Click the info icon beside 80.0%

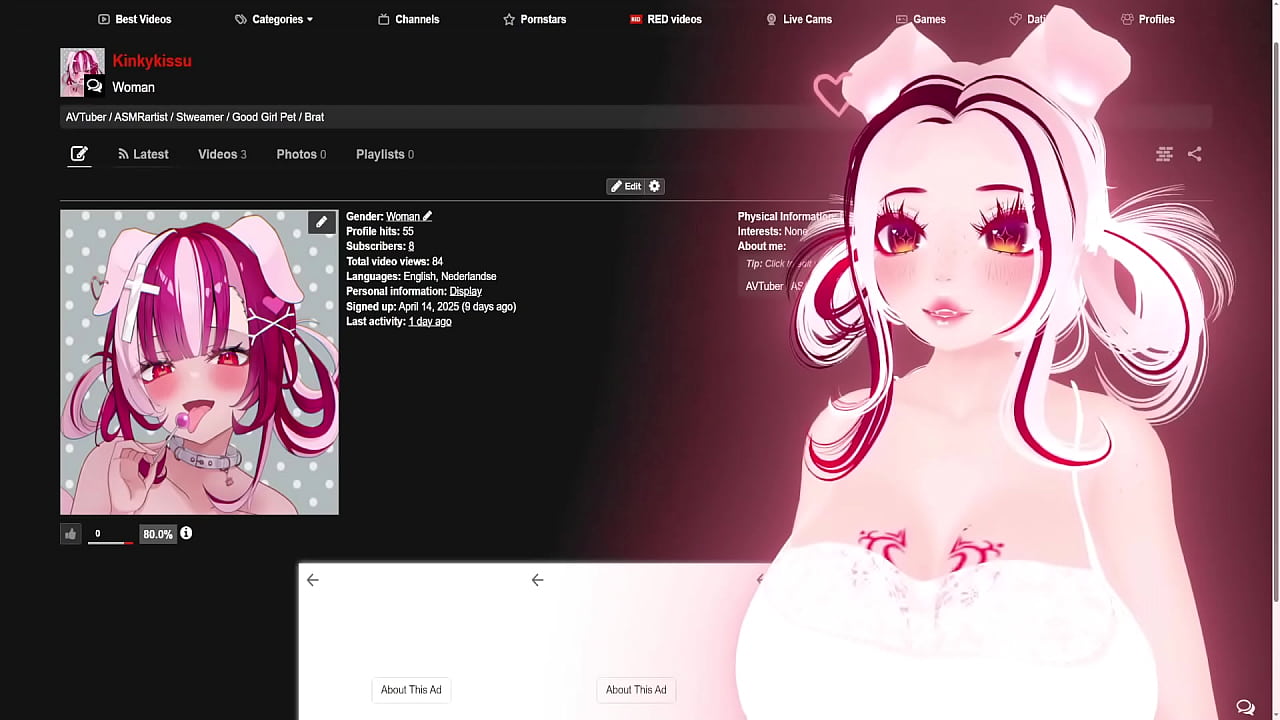tap(186, 534)
